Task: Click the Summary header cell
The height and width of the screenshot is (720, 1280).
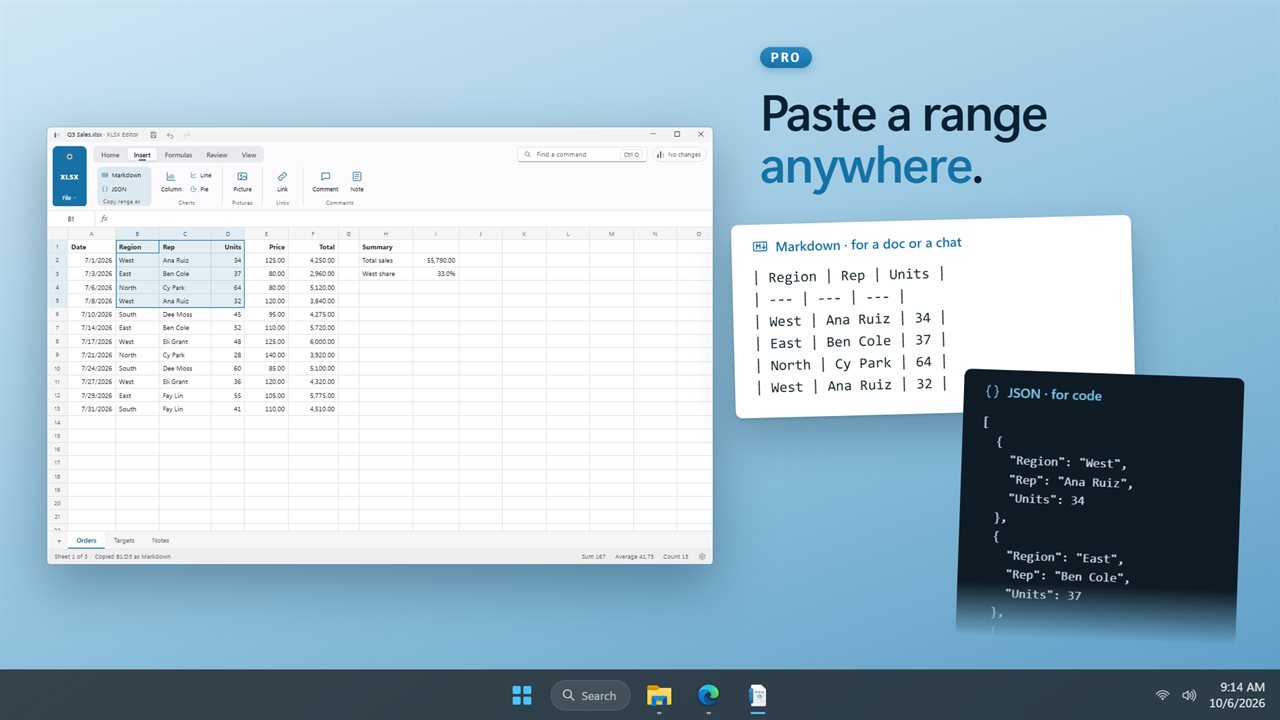Action: point(386,247)
